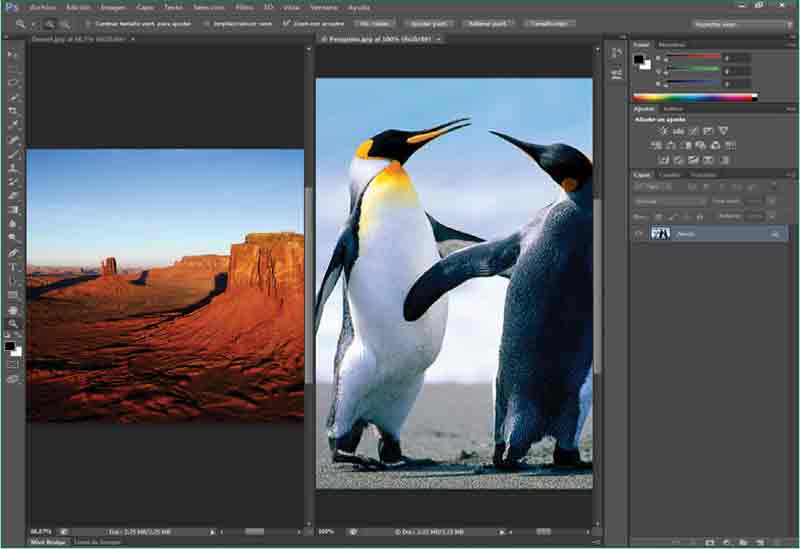Screen dimensions: 800x549
Task: Toggle visibility of the Fondo layer
Action: coord(639,233)
